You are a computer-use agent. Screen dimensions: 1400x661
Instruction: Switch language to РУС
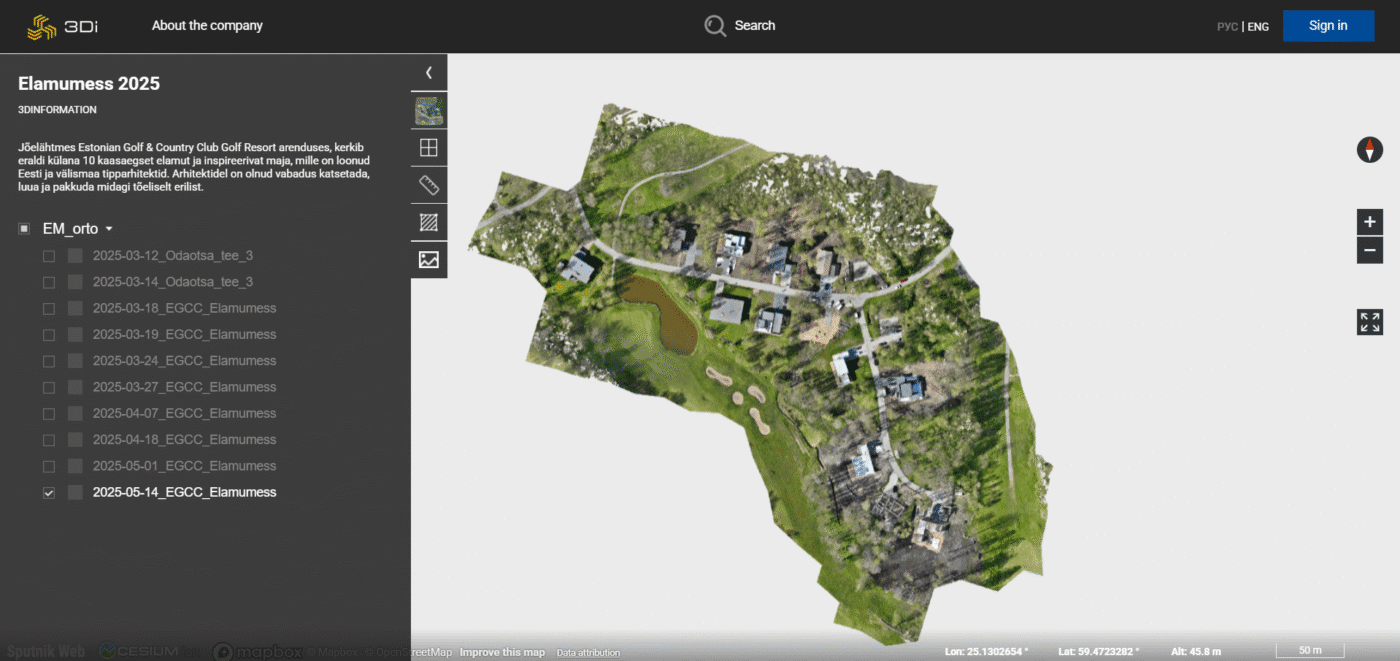click(x=1227, y=27)
